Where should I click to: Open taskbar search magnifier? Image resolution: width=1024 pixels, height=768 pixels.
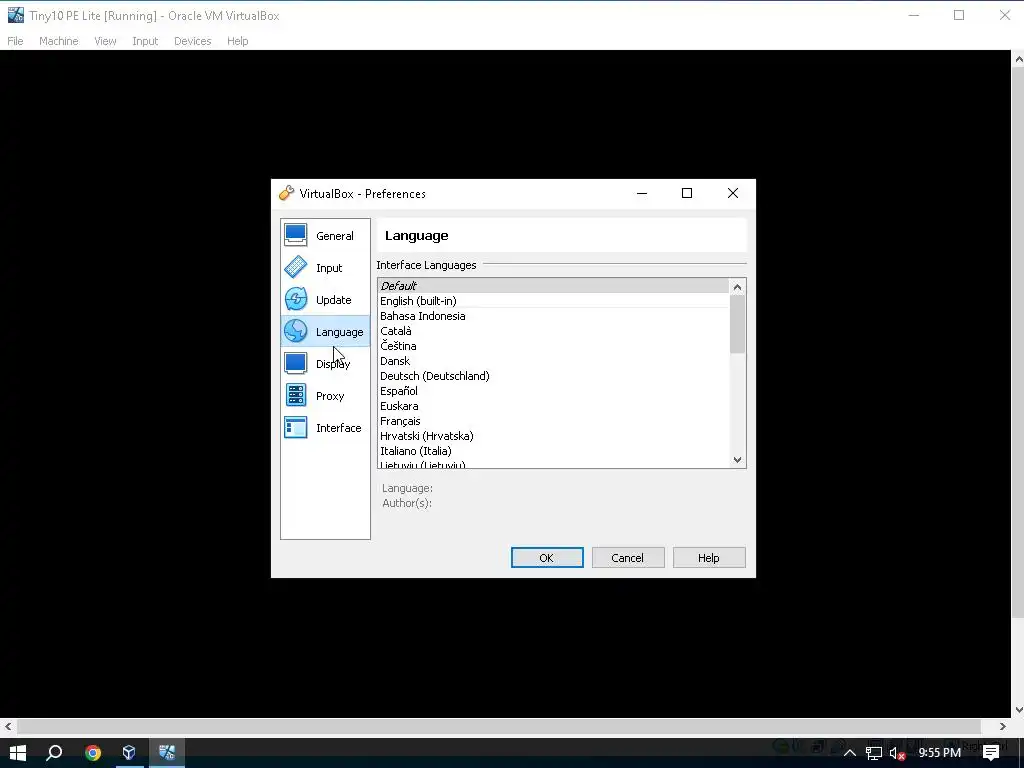pyautogui.click(x=54, y=753)
